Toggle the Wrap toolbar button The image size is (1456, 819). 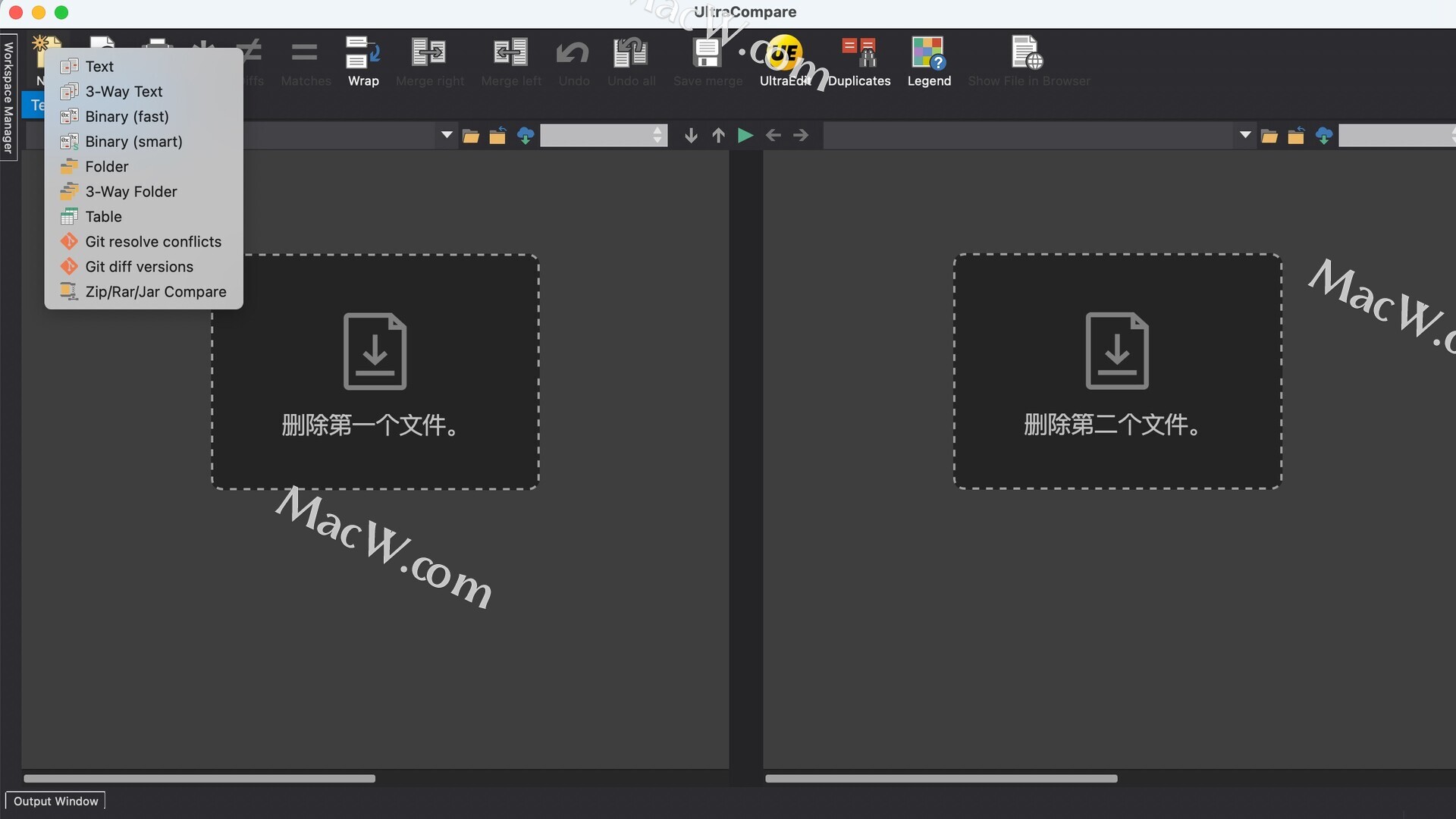pyautogui.click(x=362, y=61)
